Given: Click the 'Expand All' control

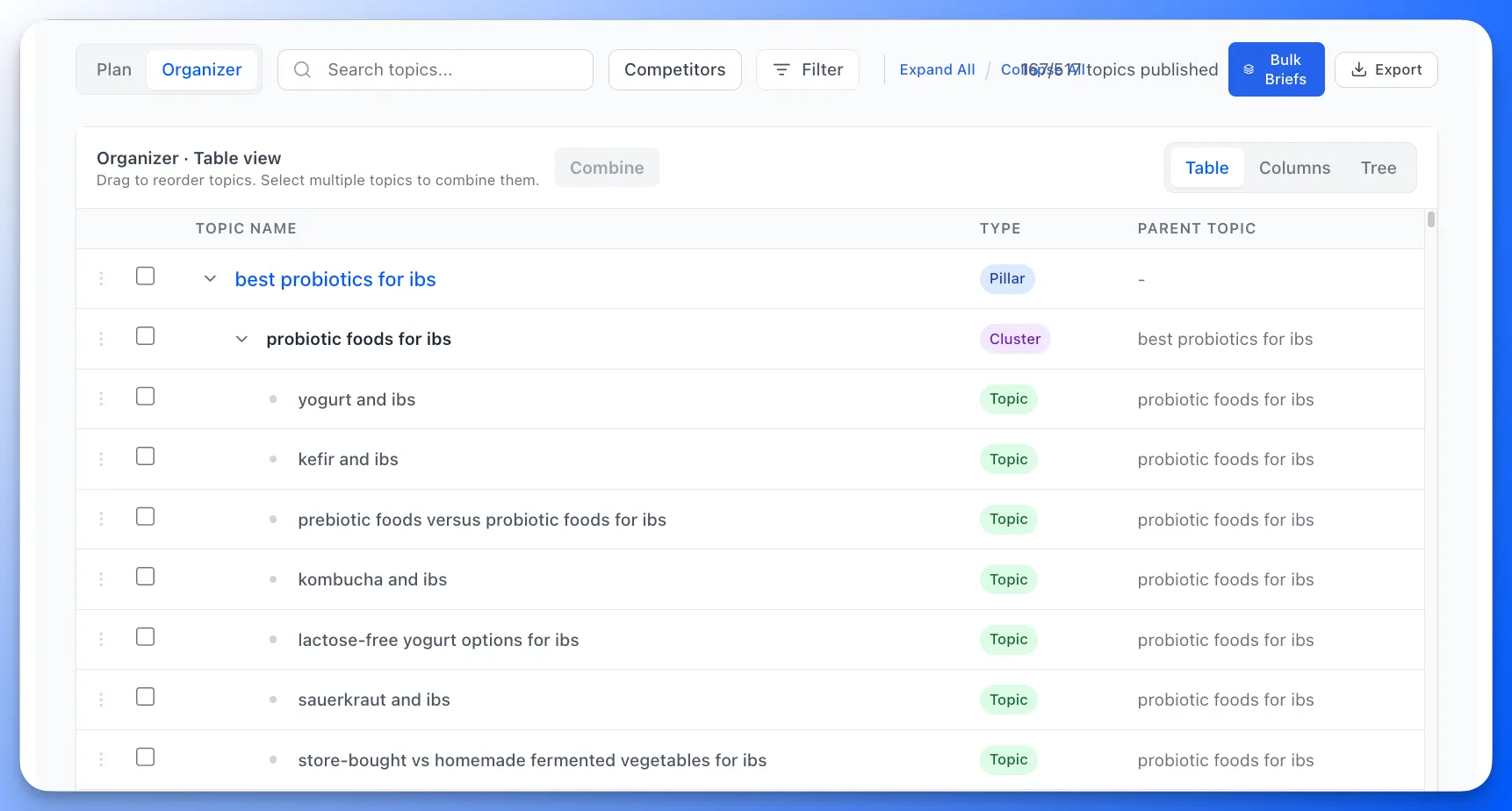Looking at the screenshot, I should [x=937, y=69].
